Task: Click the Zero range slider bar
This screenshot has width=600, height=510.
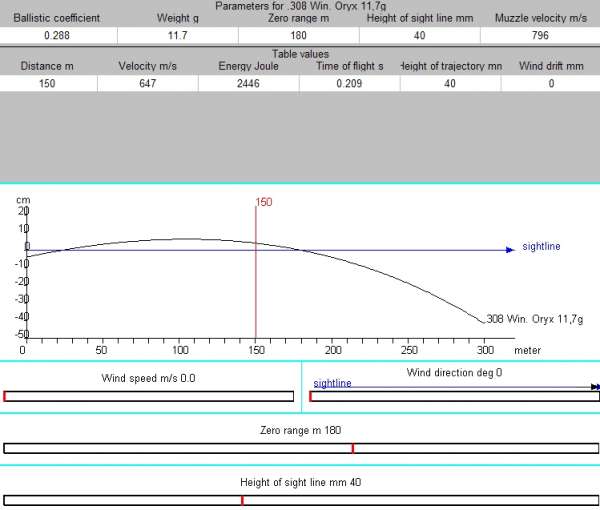Action: (x=300, y=448)
